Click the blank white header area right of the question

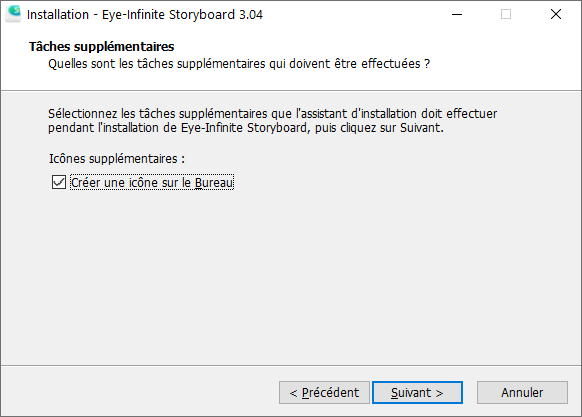pos(505,63)
